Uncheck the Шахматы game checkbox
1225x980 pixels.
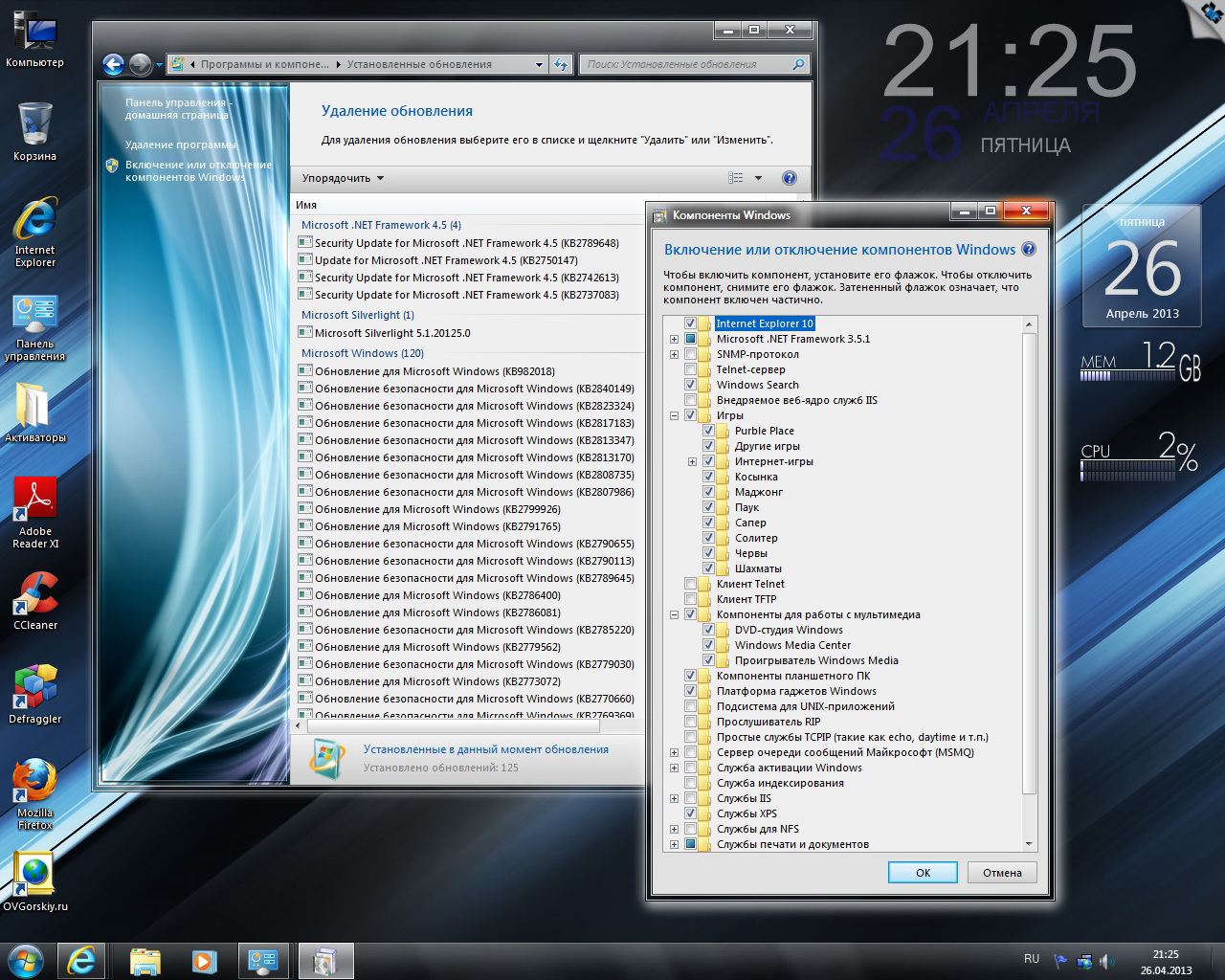(708, 568)
